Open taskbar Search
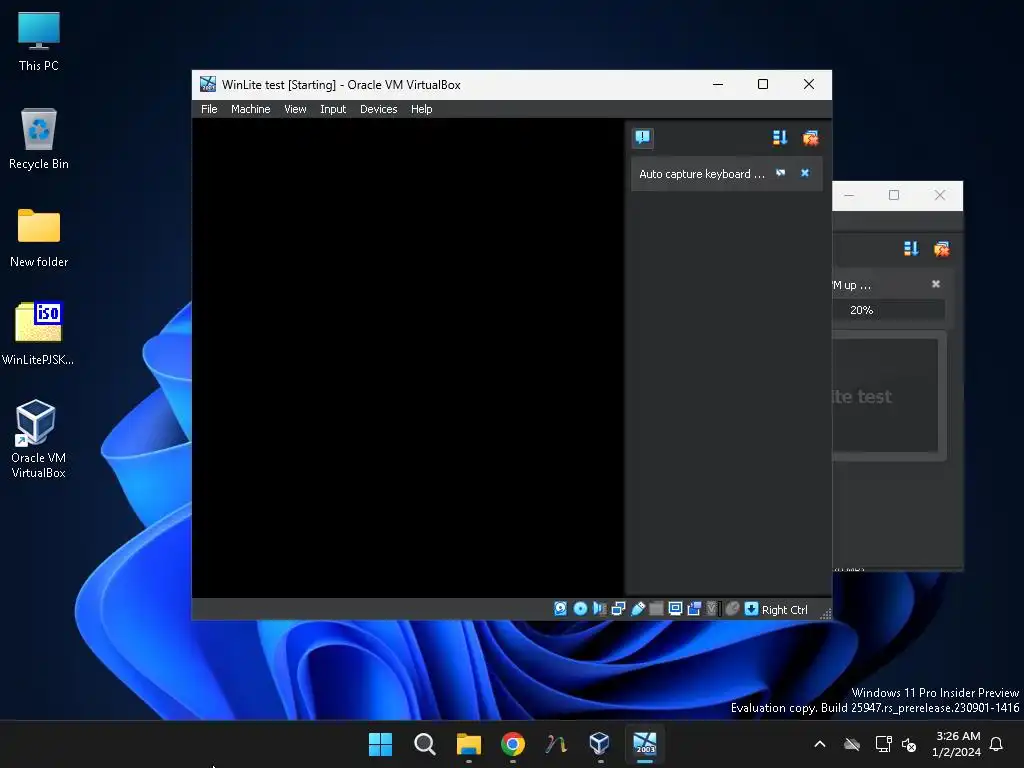Image resolution: width=1024 pixels, height=768 pixels. pyautogui.click(x=424, y=744)
